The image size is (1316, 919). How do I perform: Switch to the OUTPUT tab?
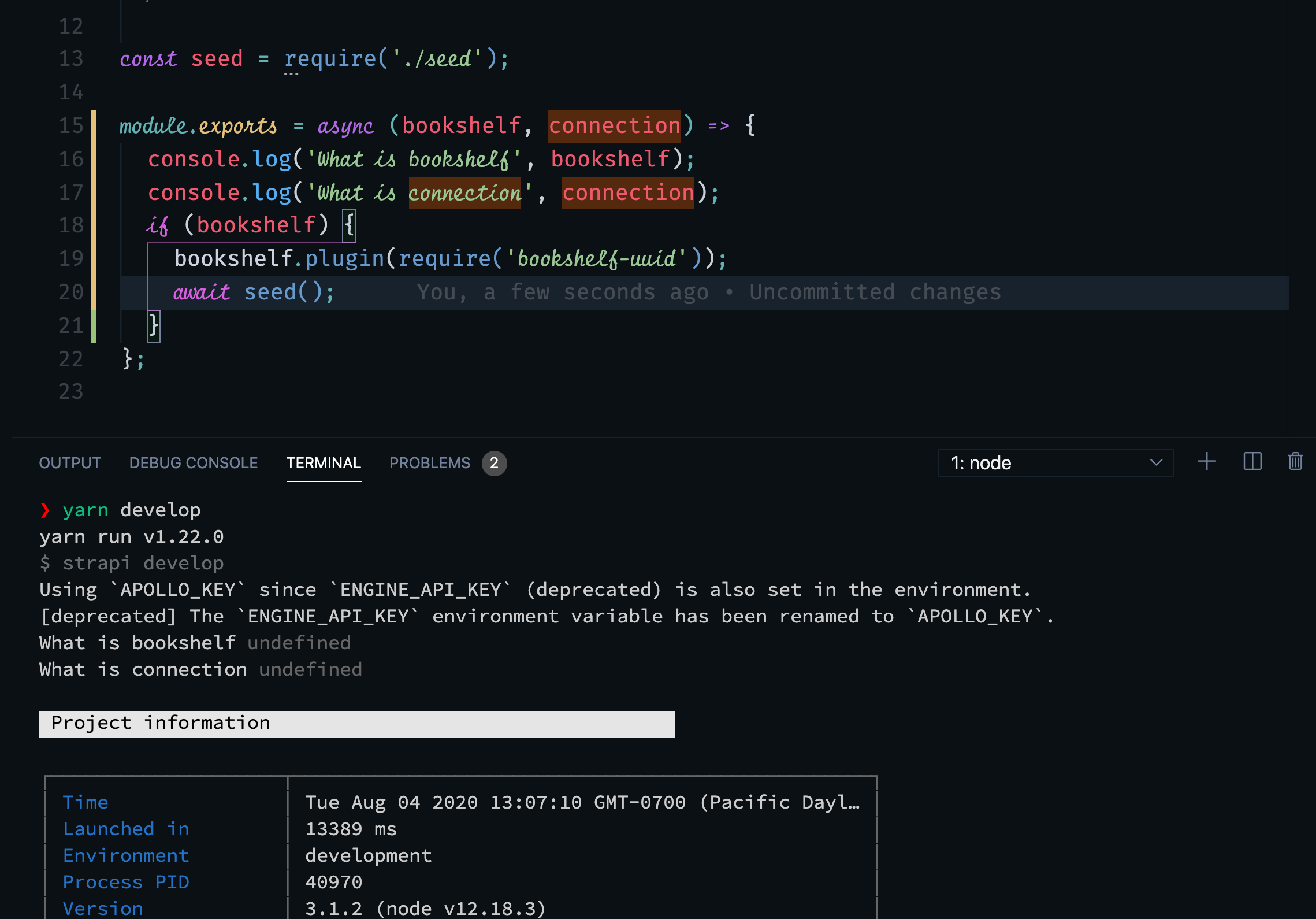(70, 463)
